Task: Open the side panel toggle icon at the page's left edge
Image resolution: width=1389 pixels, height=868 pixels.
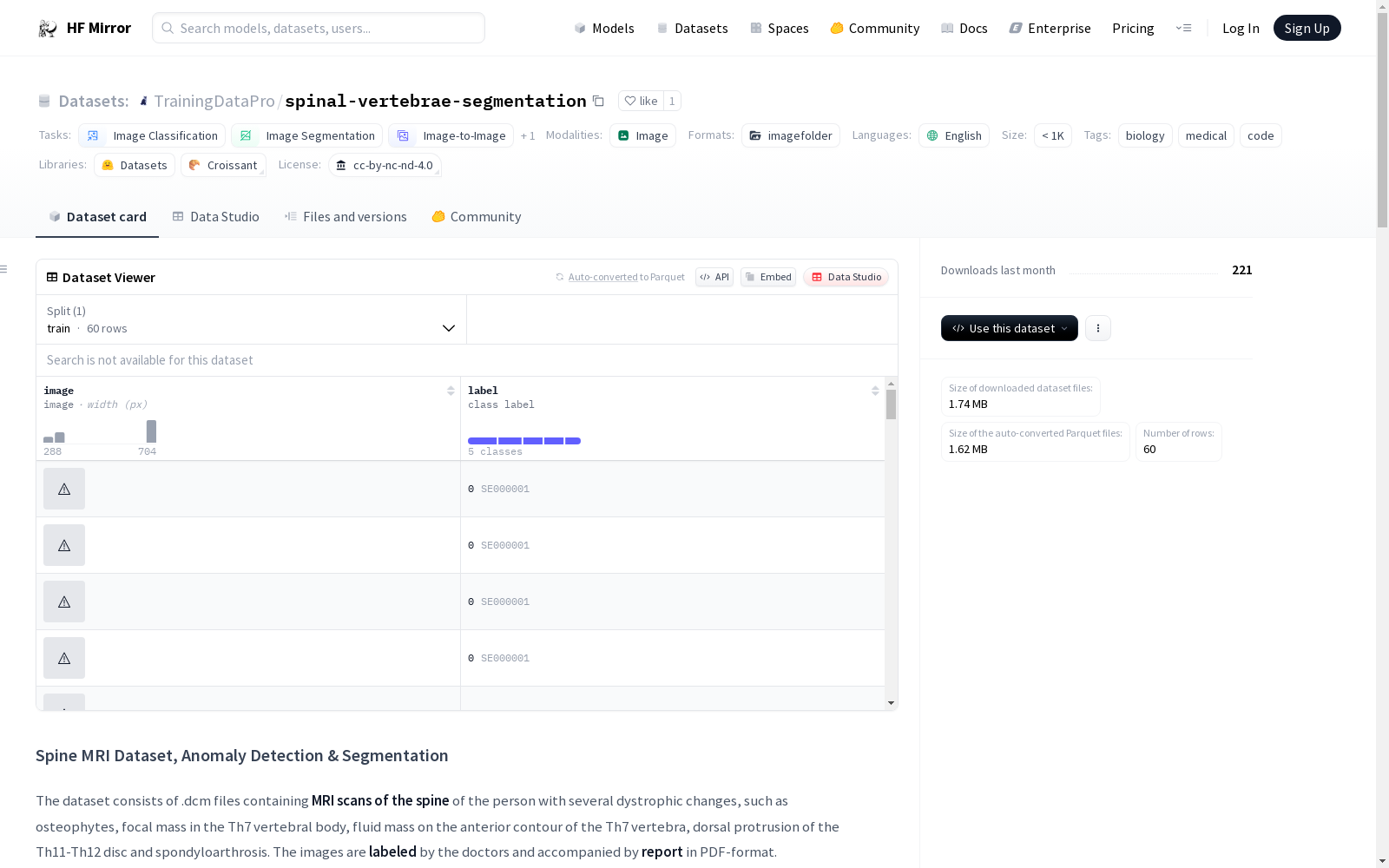Action: (3, 269)
